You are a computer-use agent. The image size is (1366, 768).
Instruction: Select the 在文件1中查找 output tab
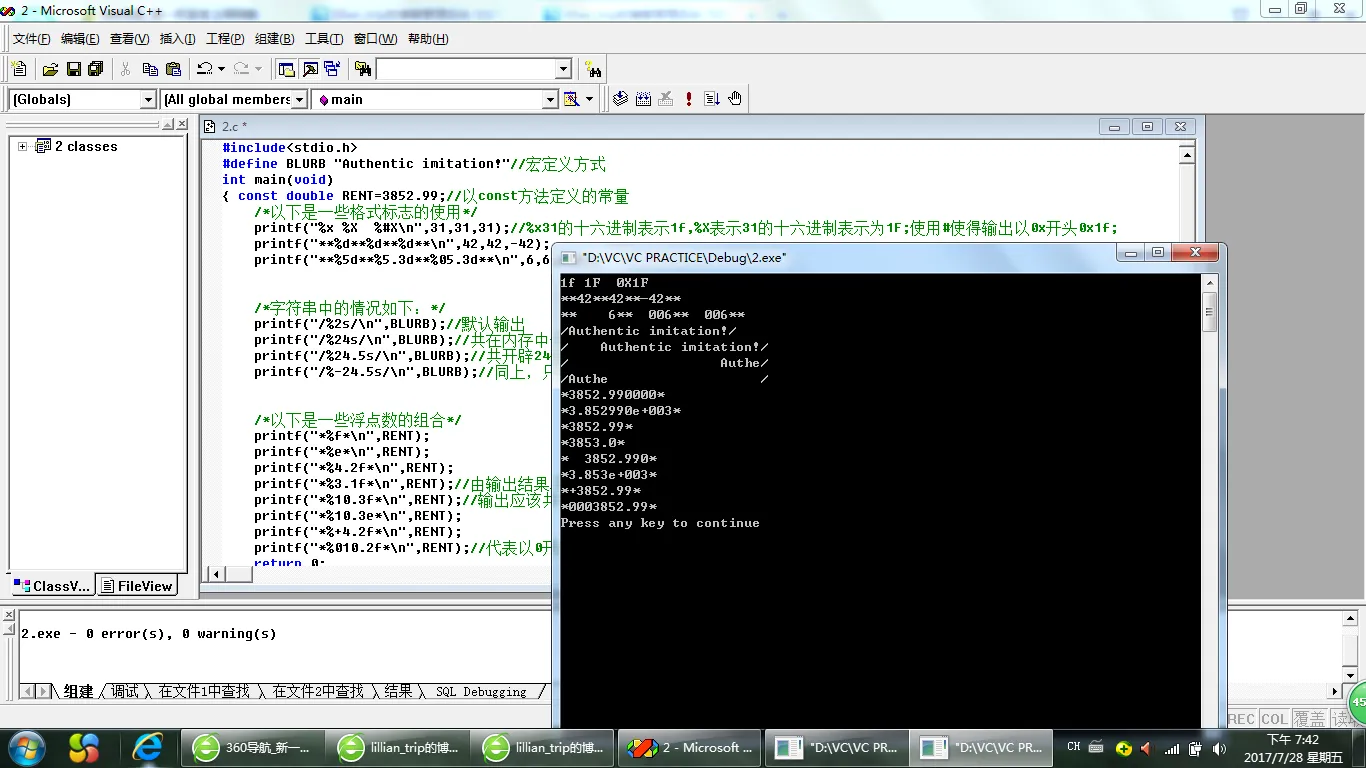tap(204, 691)
